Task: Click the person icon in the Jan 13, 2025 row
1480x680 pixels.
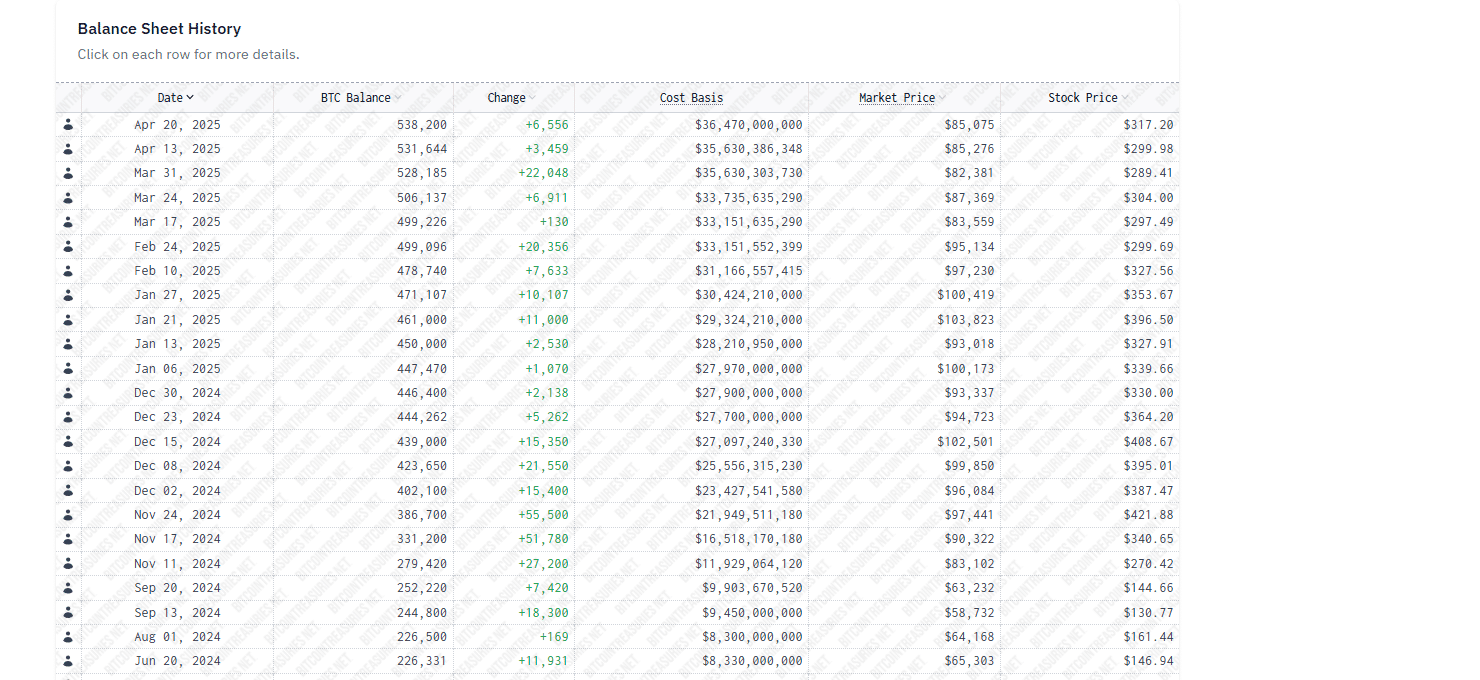Action: pos(68,344)
